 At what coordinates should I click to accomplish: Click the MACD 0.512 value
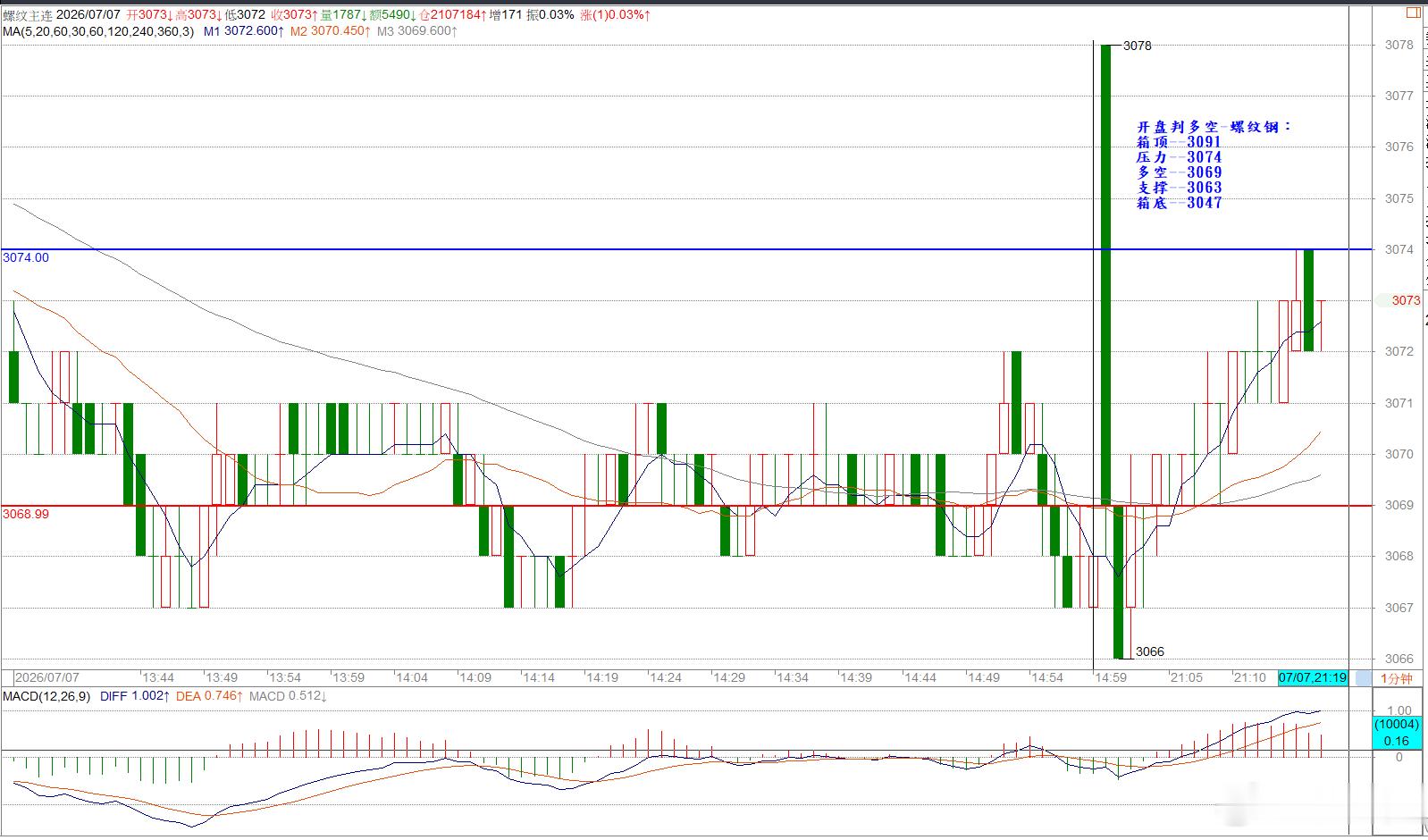click(x=288, y=696)
